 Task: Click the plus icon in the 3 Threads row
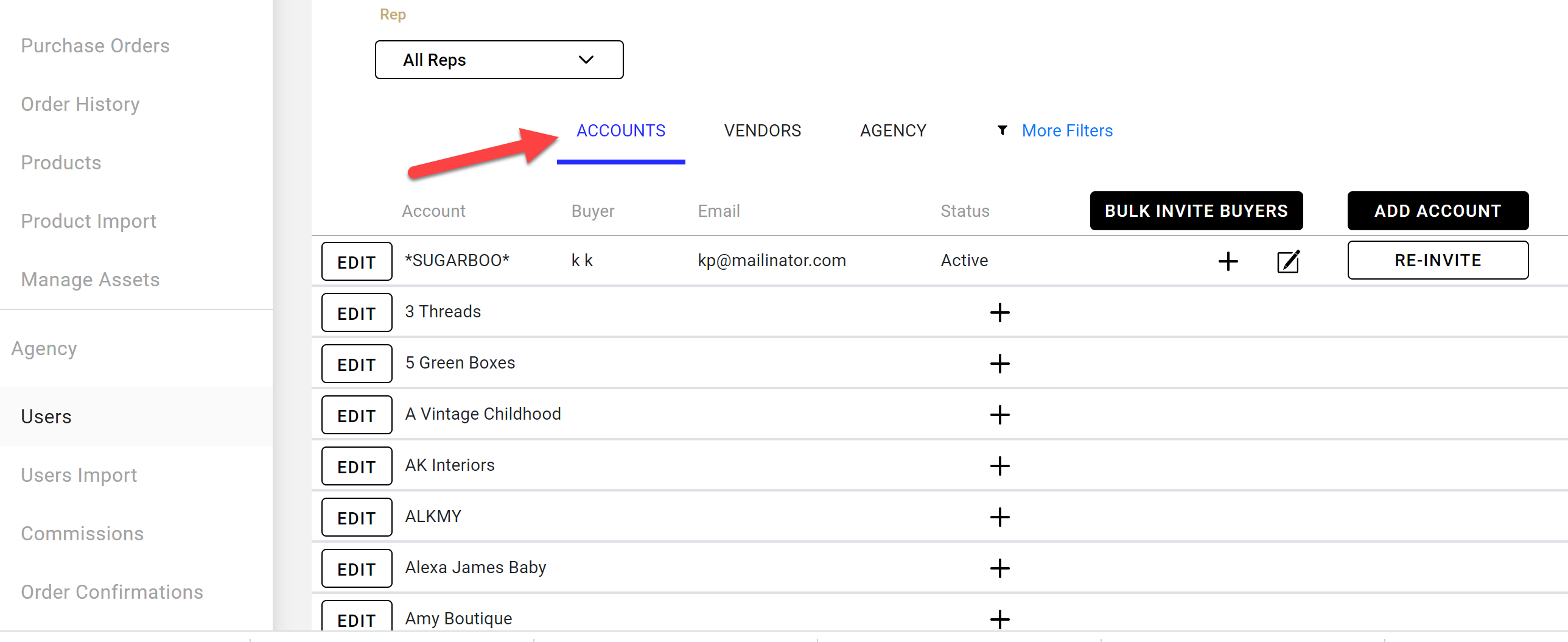999,312
